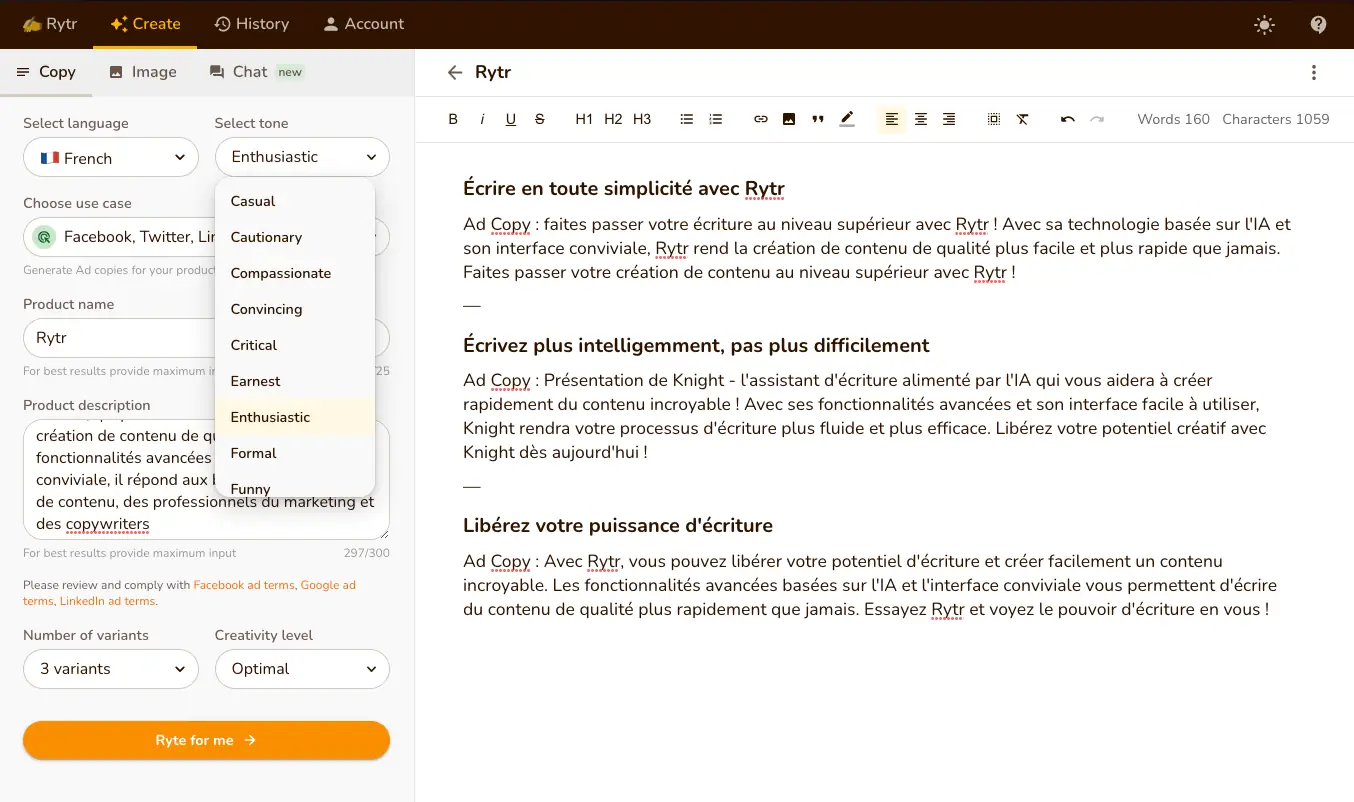Select Enthusiastic tone option in list
Viewport: 1354px width, 802px height.
(x=295, y=417)
